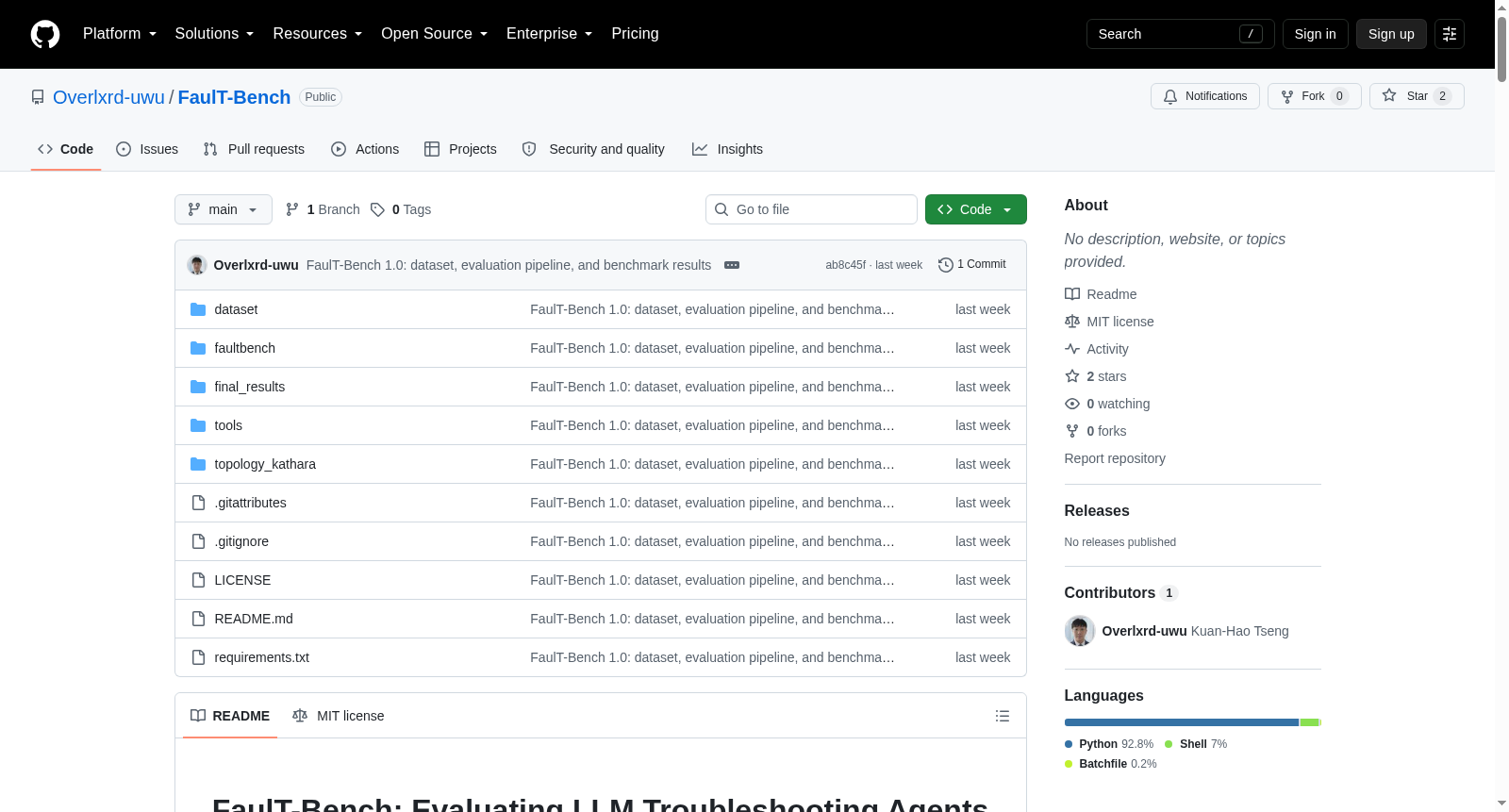Click the tag icon next to Tags

[377, 209]
